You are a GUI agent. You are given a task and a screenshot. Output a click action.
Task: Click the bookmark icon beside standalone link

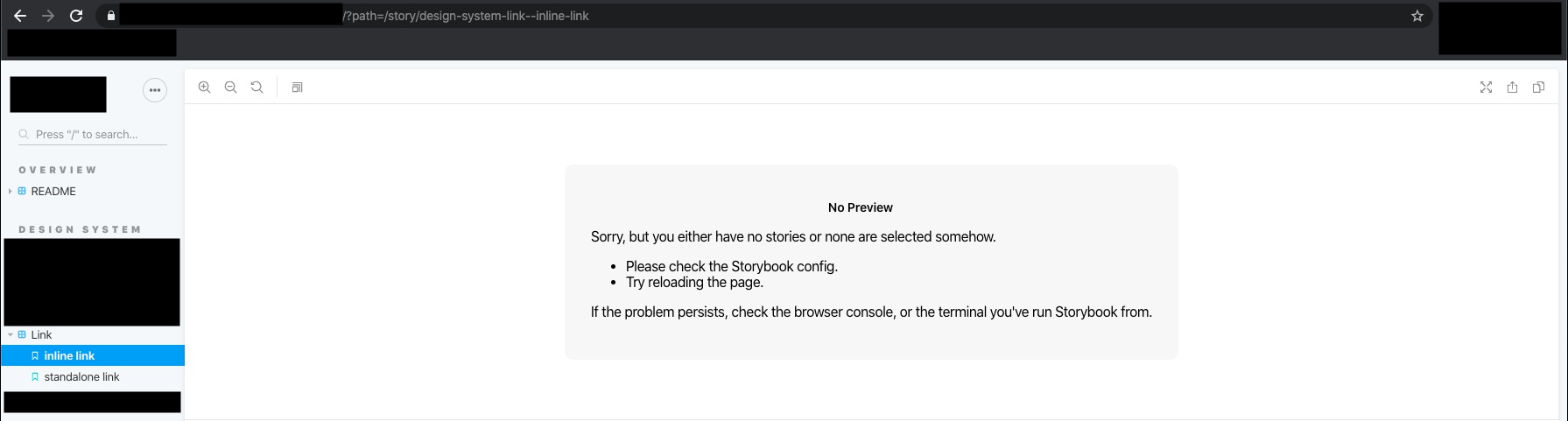click(x=35, y=376)
